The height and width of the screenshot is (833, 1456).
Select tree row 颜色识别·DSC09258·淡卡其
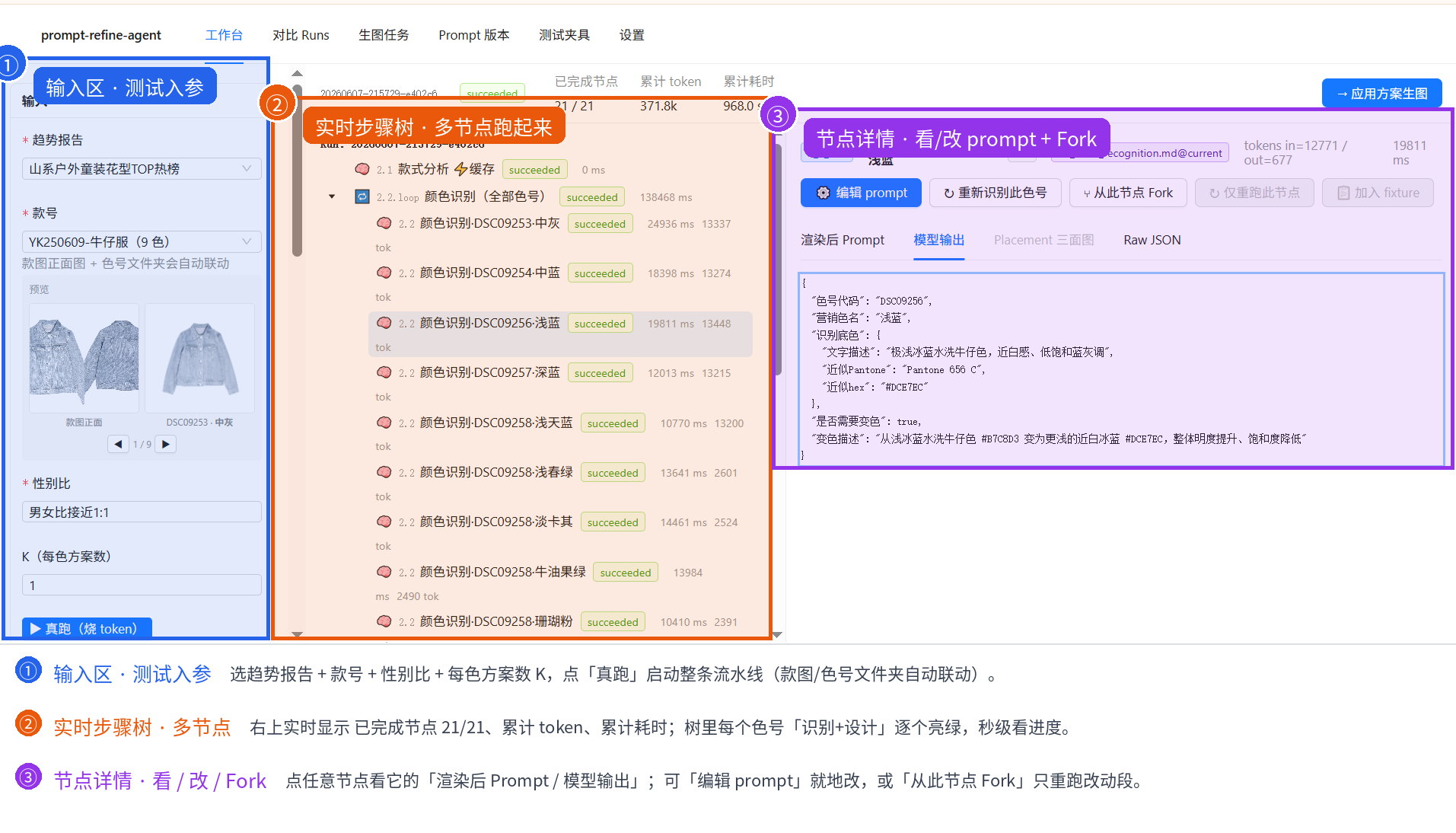point(560,534)
